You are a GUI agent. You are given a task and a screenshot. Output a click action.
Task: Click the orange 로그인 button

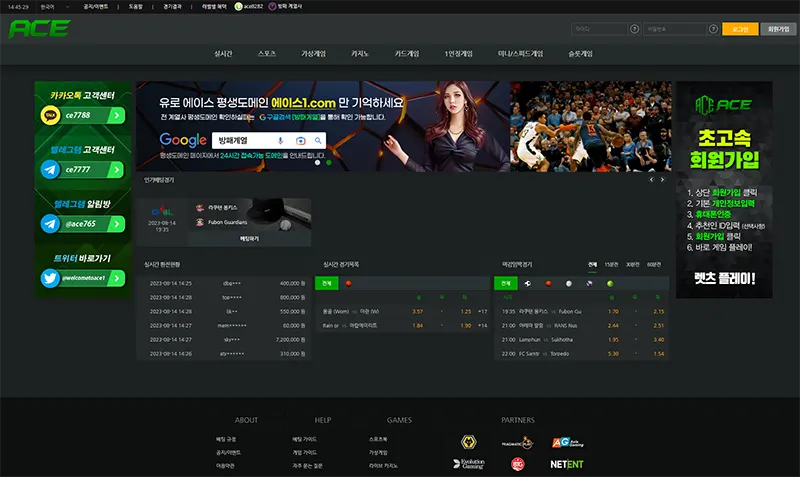pos(740,29)
